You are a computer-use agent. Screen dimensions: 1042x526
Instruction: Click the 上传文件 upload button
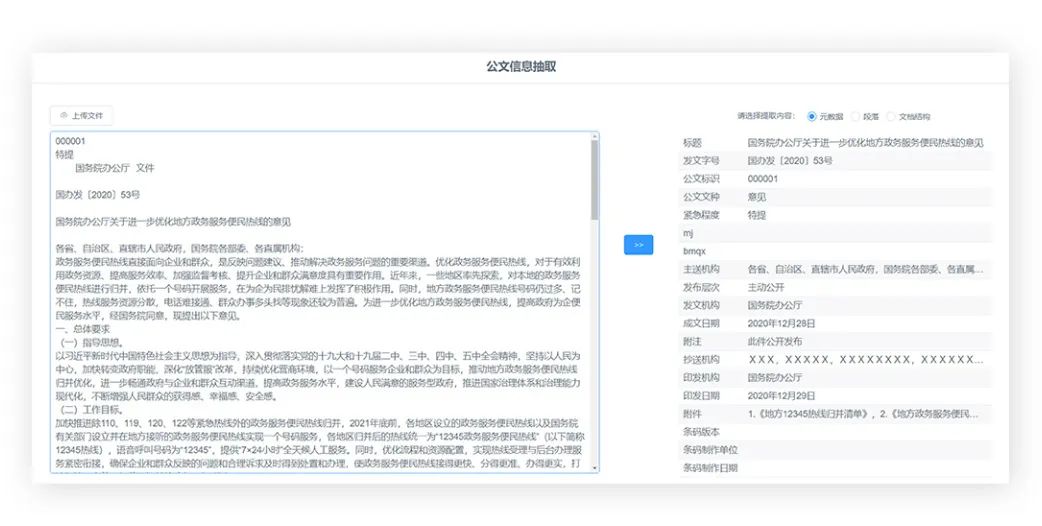click(81, 116)
